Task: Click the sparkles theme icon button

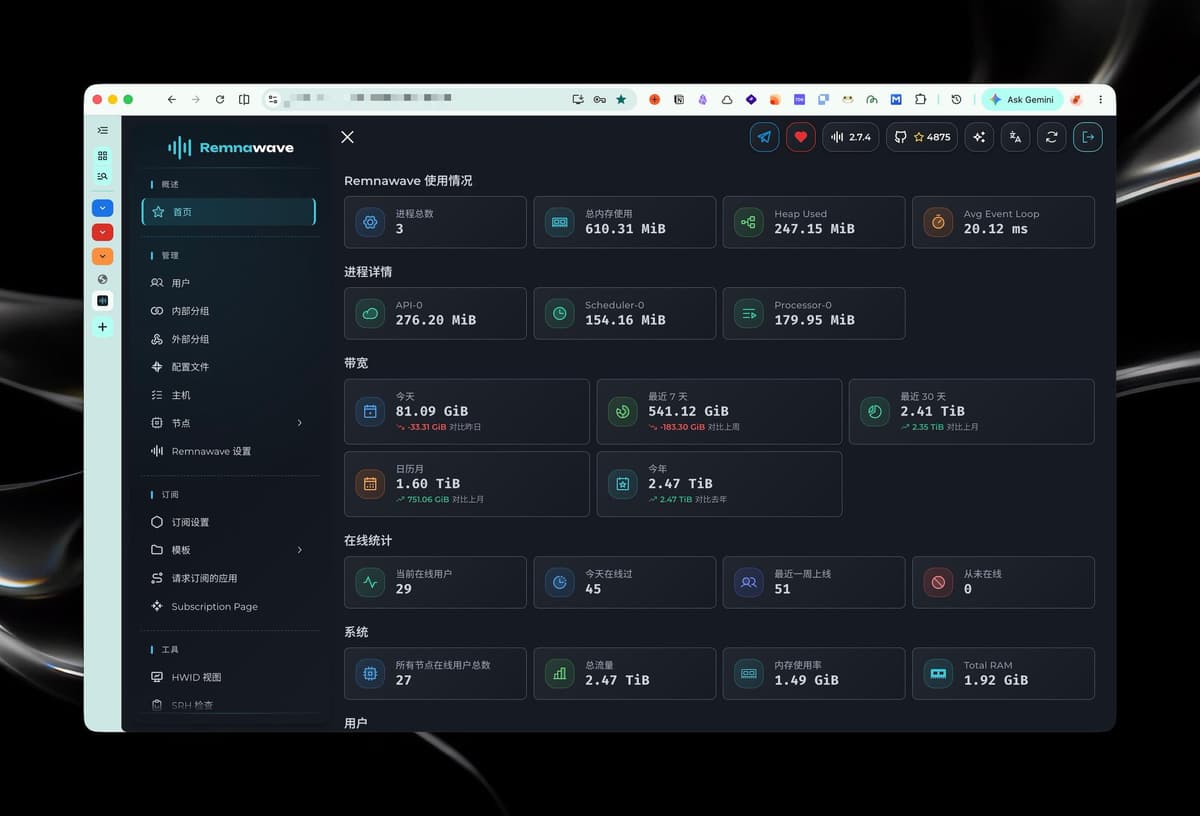Action: coord(979,137)
